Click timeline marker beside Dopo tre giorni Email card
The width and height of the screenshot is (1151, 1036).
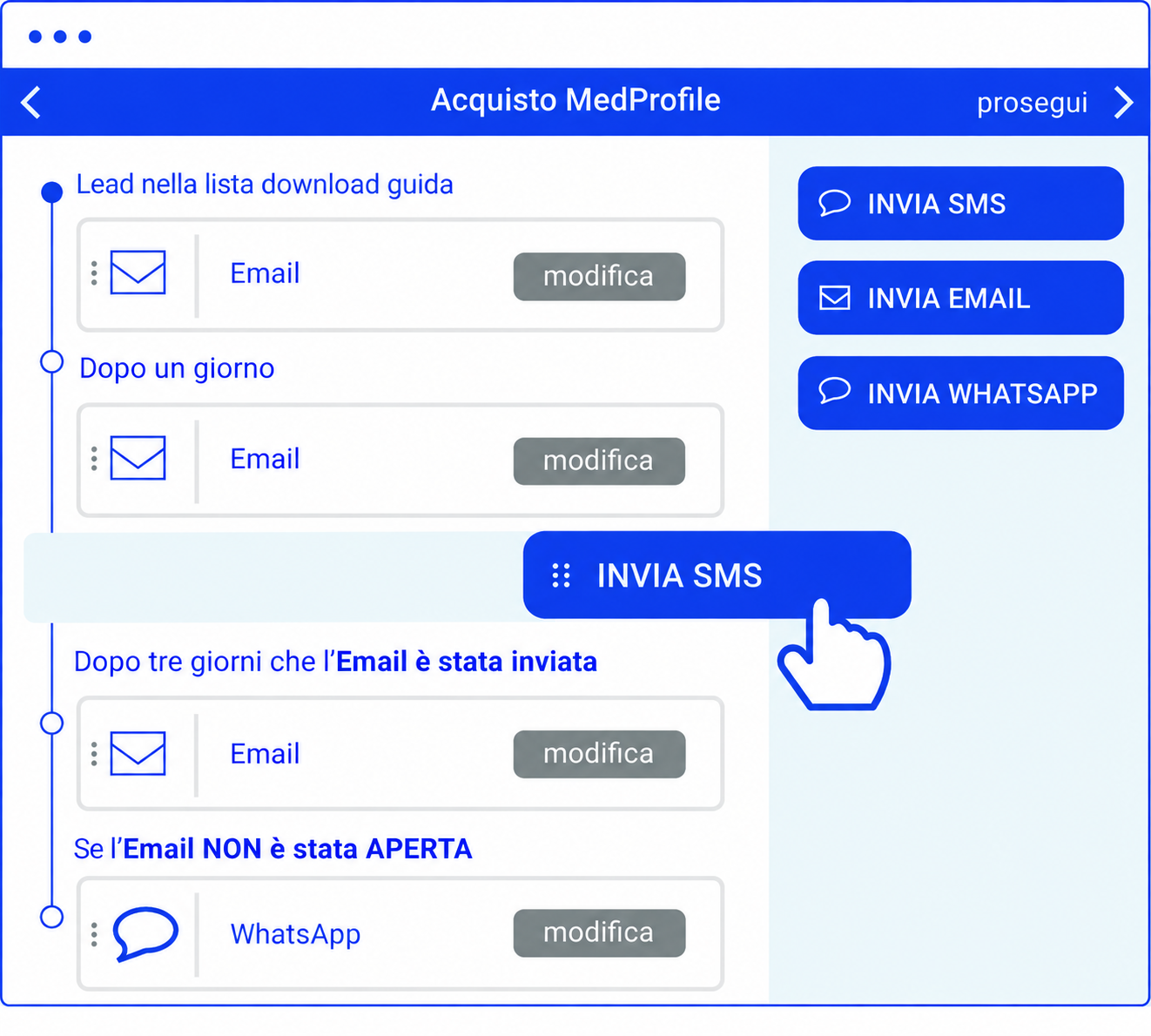pos(52,723)
